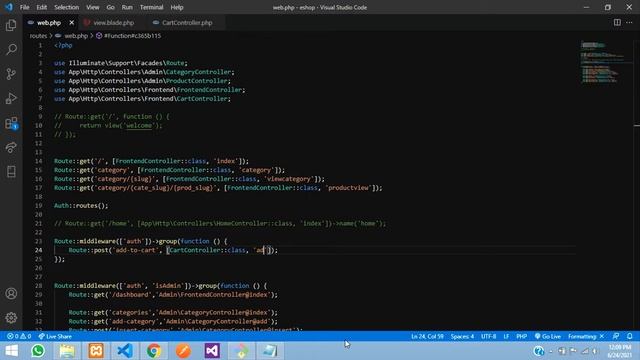Open the Run and Debug view
Screen dimensions: 640x360
coord(11,98)
